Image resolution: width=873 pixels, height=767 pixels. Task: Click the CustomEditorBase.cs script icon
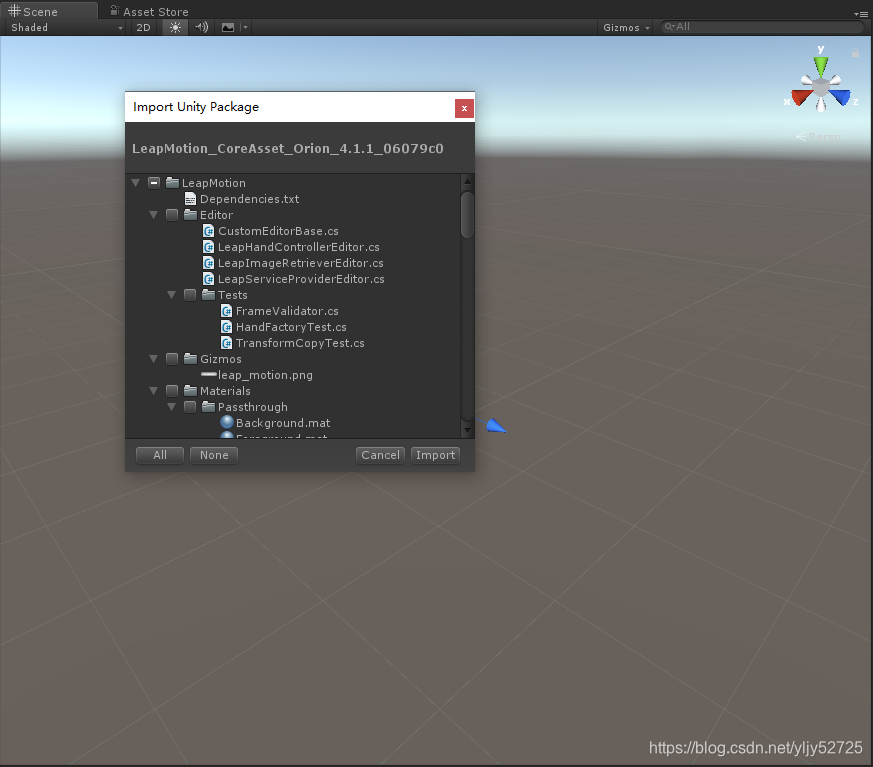point(208,230)
